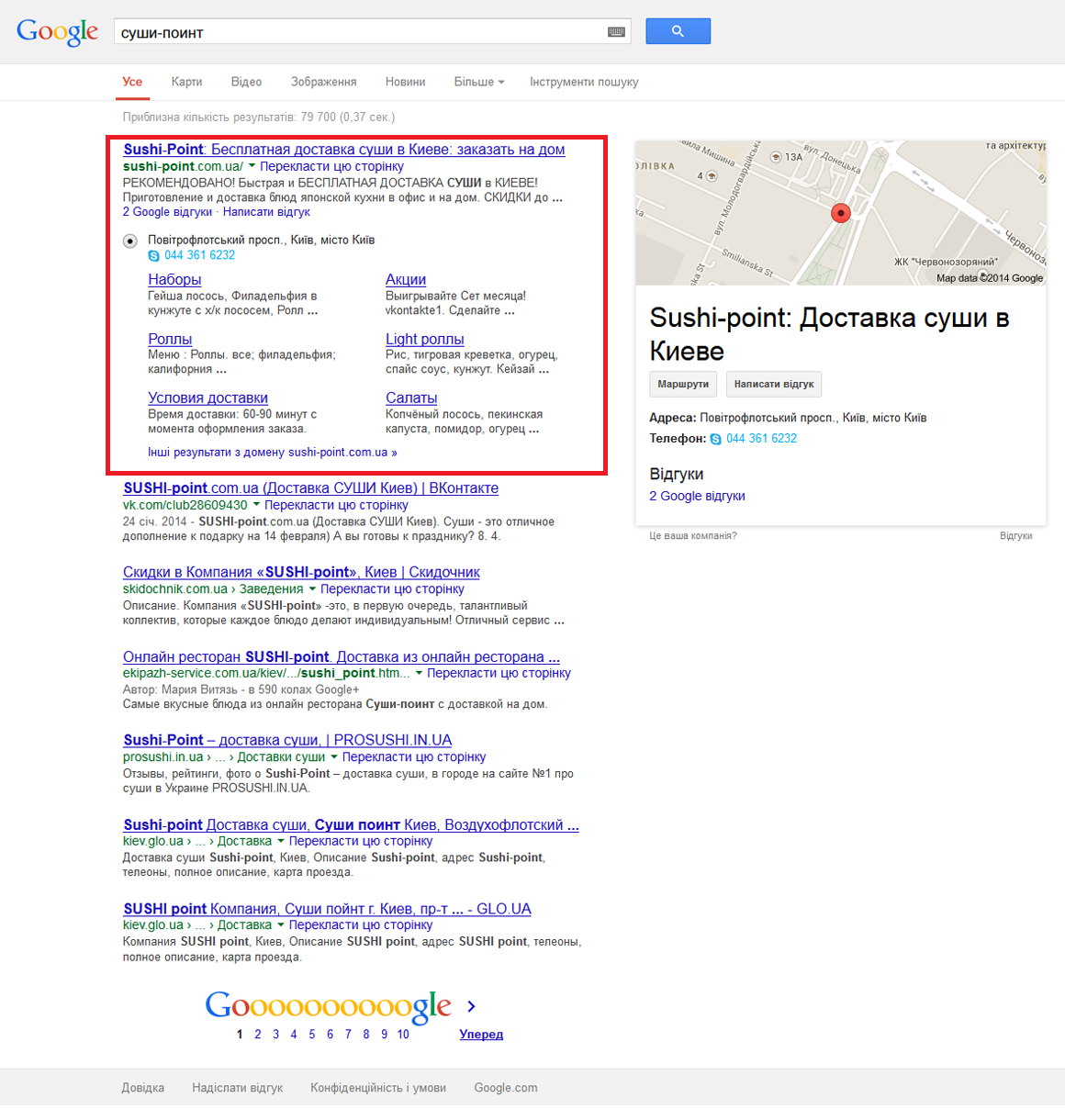1065x1120 pixels.
Task: Click the Skype icon beside the phone number in the sushi-point.com.ua result
Action: [x=154, y=256]
